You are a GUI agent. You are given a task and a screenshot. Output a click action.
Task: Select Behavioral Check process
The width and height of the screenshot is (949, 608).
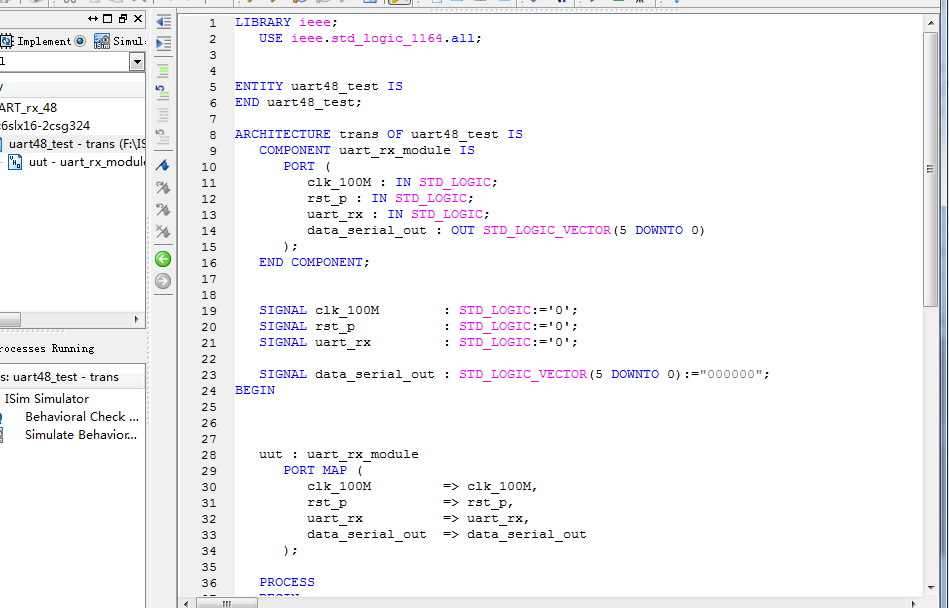[x=82, y=417]
